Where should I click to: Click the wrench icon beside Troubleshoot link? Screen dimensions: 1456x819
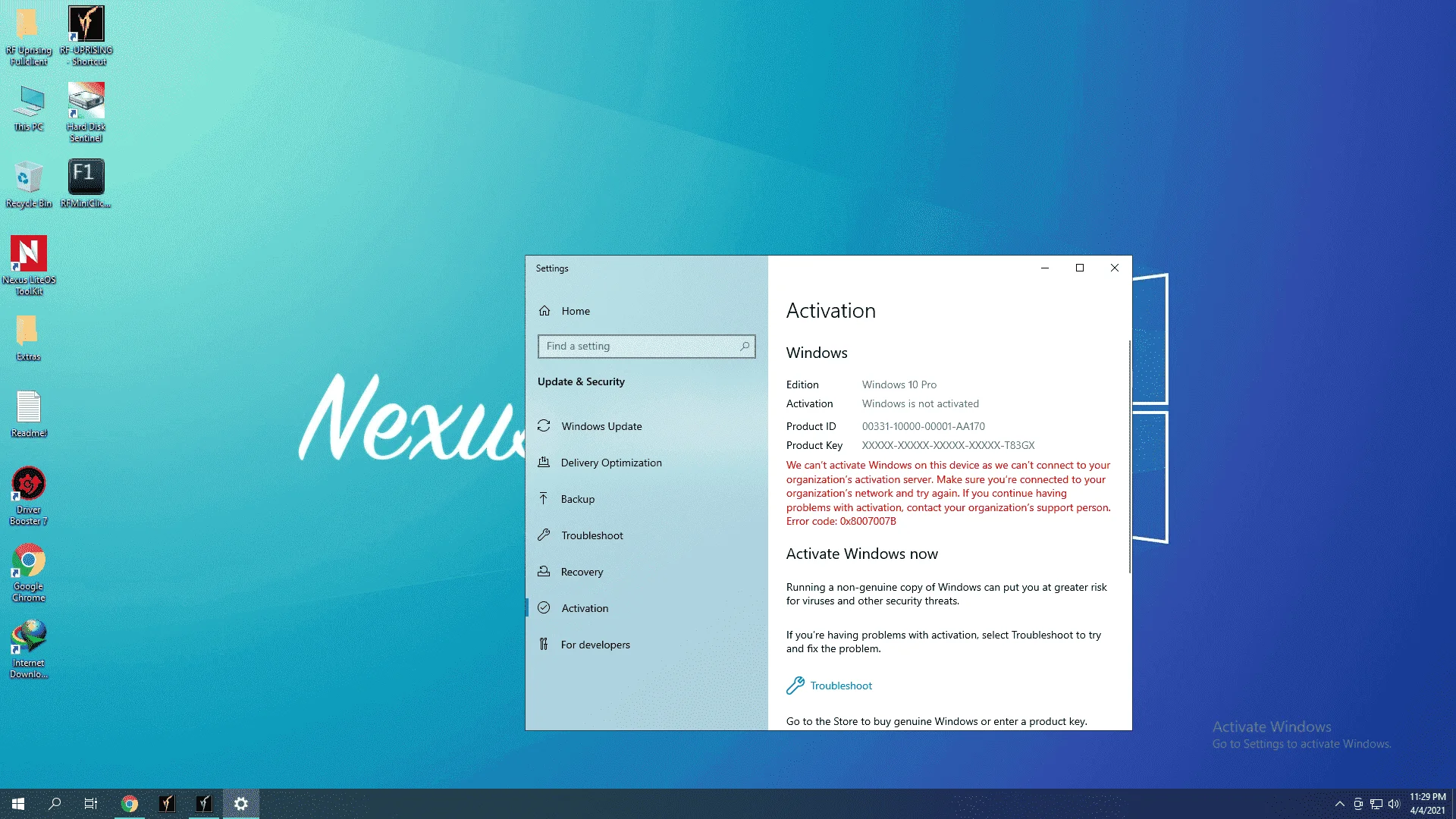[x=795, y=686]
